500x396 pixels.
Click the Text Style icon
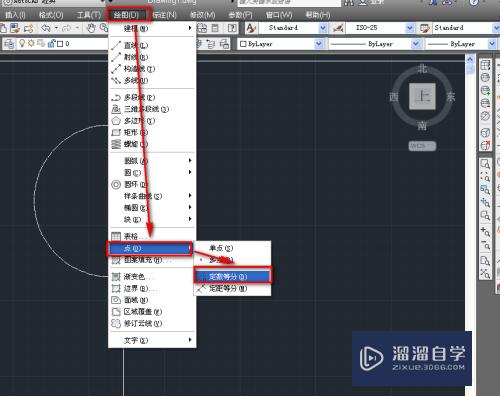[251, 28]
